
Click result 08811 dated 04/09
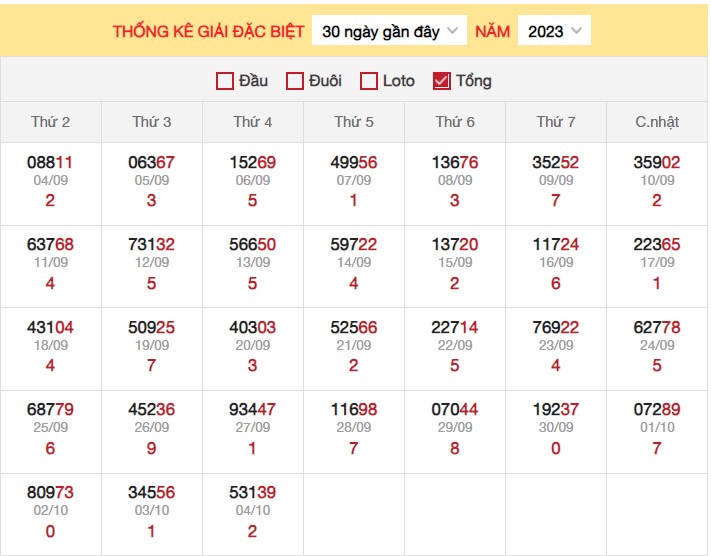pos(51,163)
